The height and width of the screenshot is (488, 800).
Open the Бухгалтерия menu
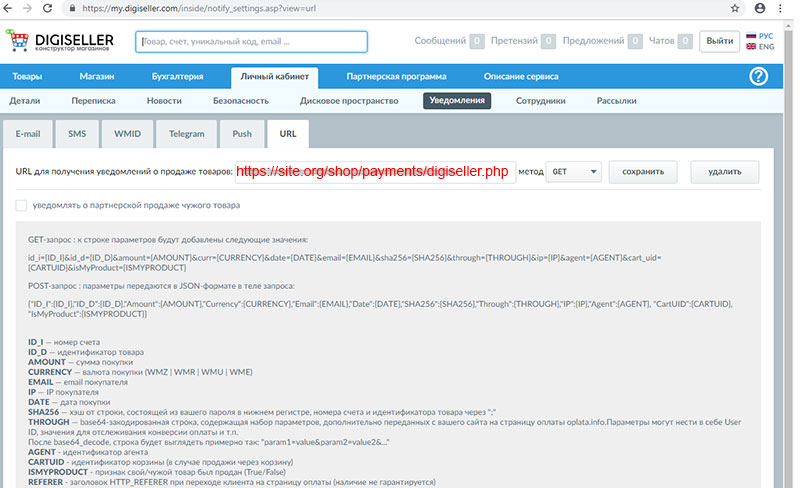pyautogui.click(x=180, y=76)
